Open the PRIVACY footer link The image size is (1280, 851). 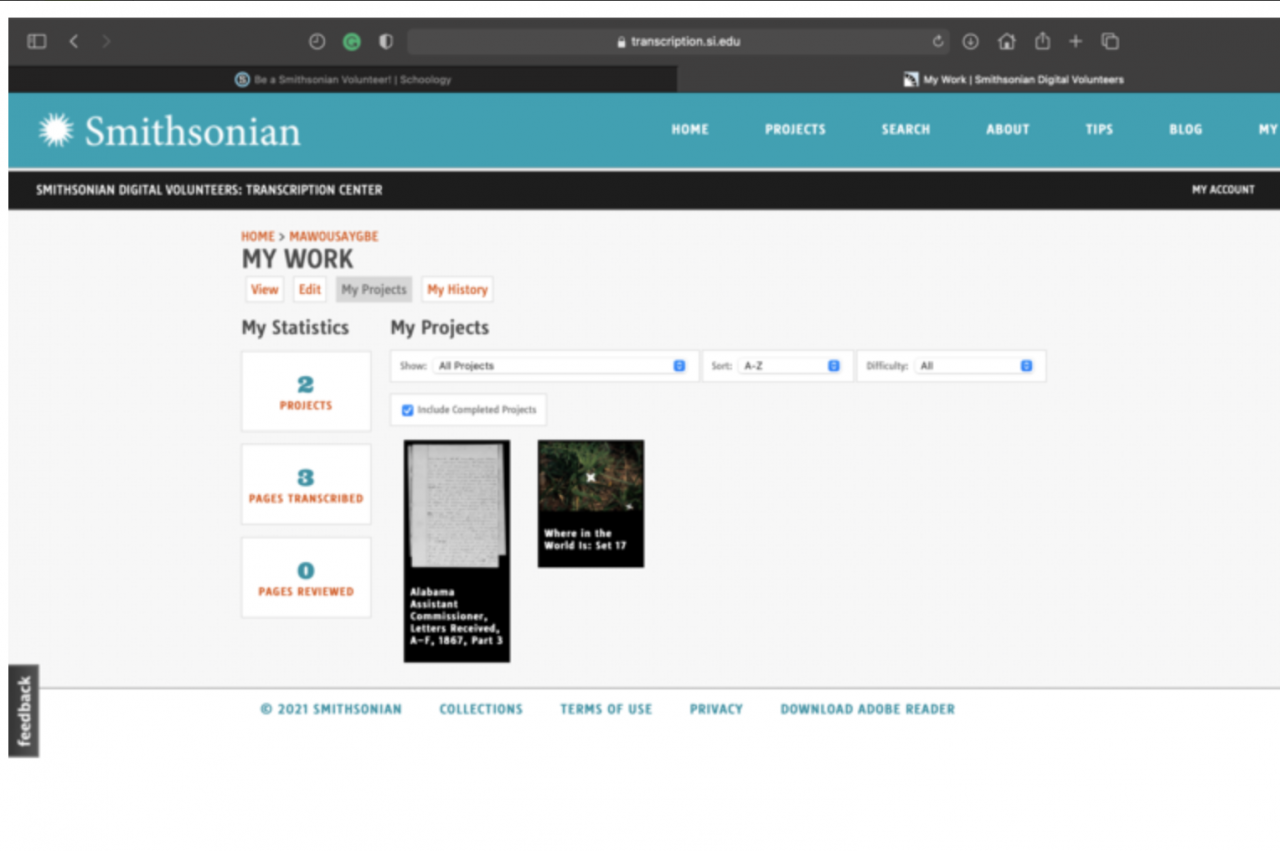click(x=716, y=709)
